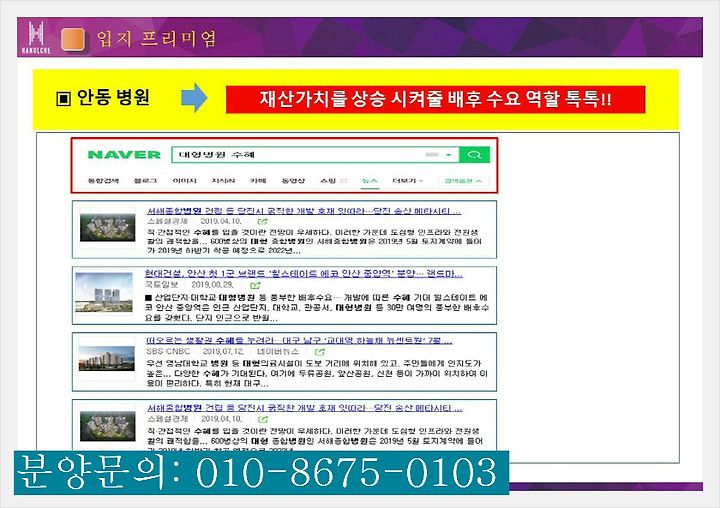The width and height of the screenshot is (720, 508).
Task: Click the red 재산가치를 상승 시켜줄 banner
Action: tap(435, 99)
